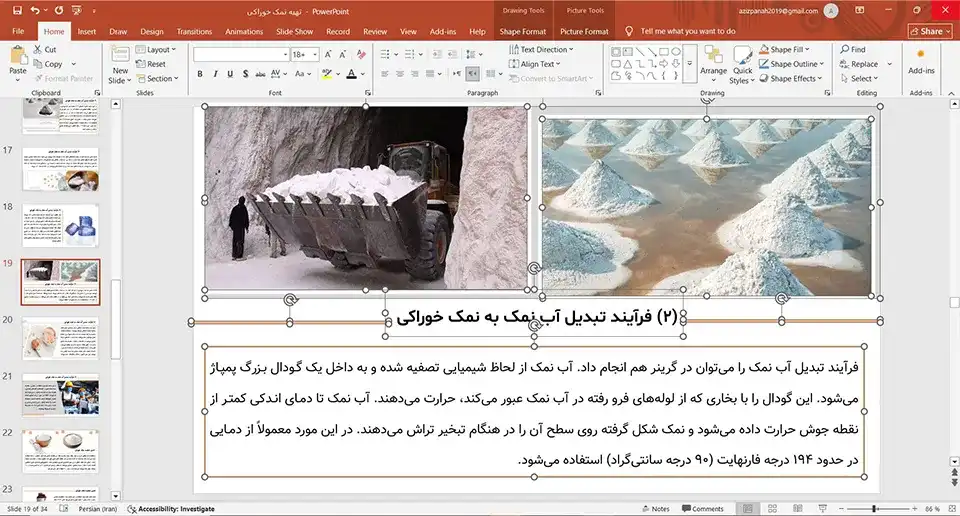The image size is (960, 516).
Task: Open Select menu in Editing
Action: point(860,78)
